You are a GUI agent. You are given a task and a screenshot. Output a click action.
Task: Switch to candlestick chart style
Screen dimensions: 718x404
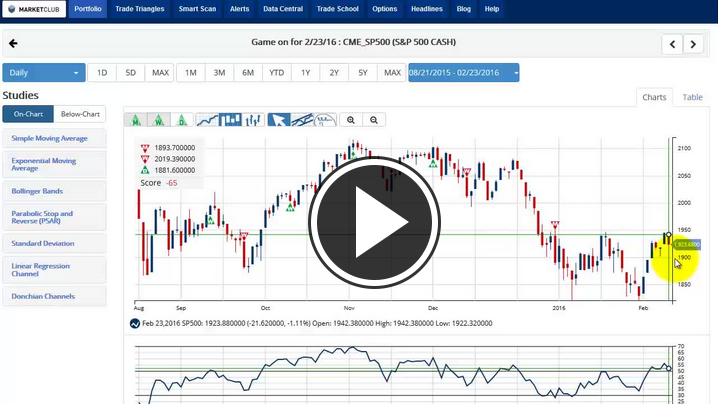[x=230, y=120]
